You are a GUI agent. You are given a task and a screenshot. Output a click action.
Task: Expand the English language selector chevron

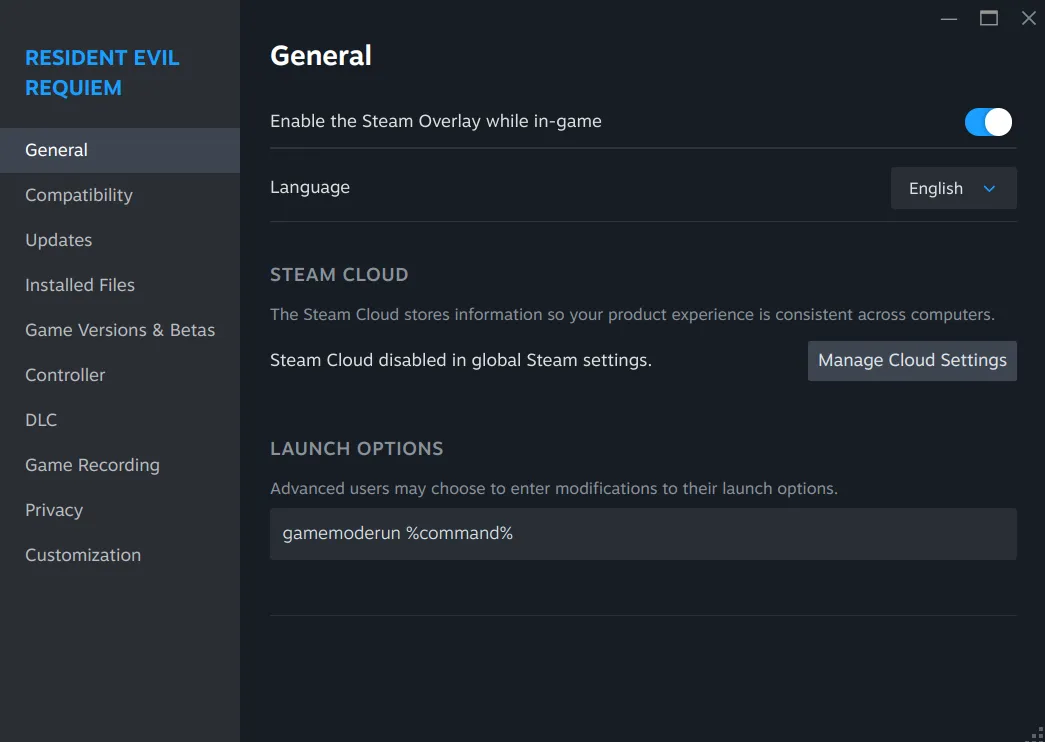pos(990,188)
